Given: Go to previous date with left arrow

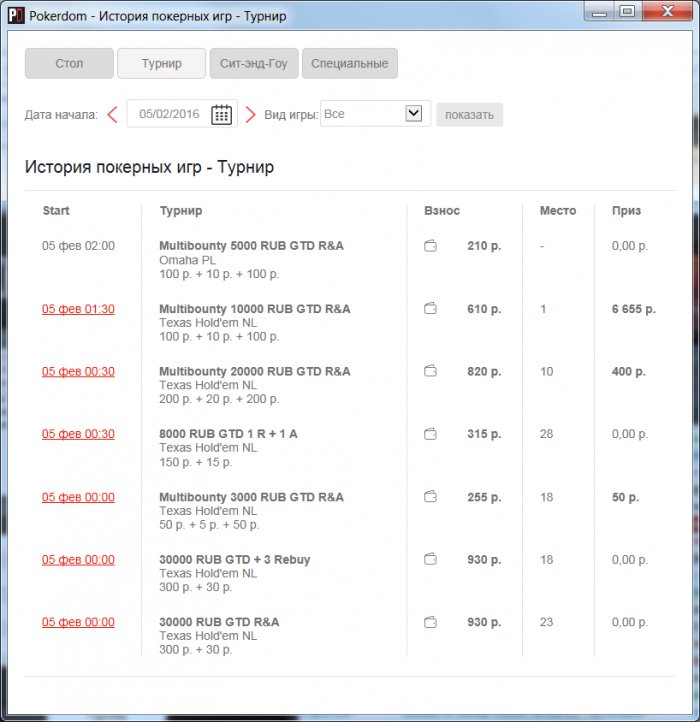Looking at the screenshot, I should pos(112,114).
